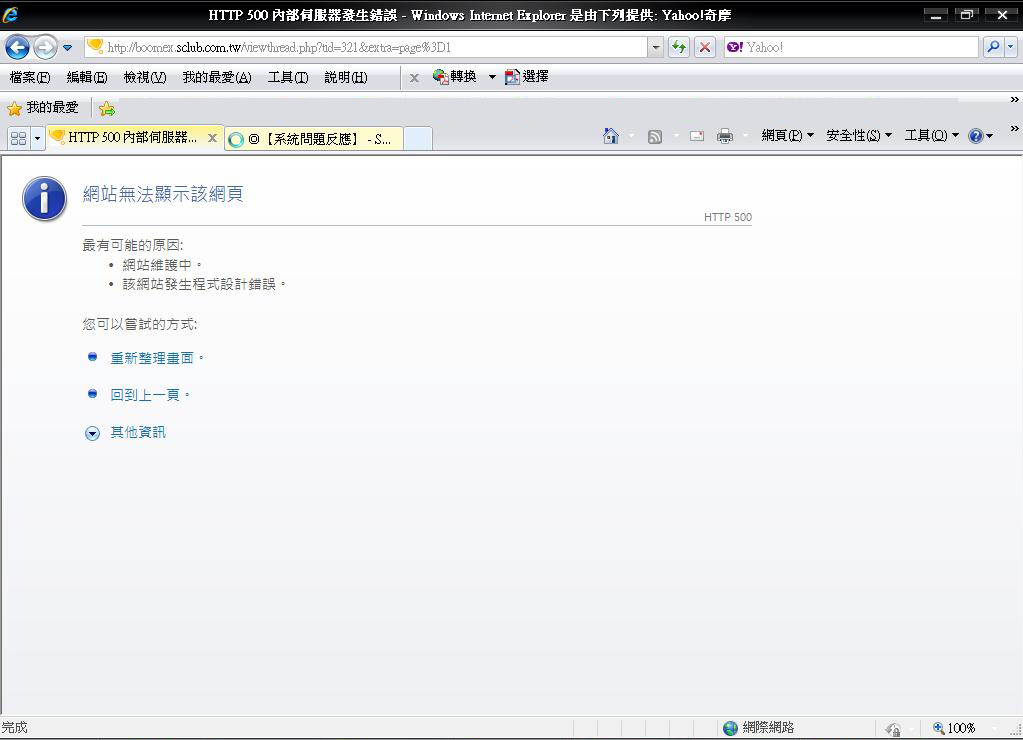Click the 回到上一頁 link

(x=150, y=395)
